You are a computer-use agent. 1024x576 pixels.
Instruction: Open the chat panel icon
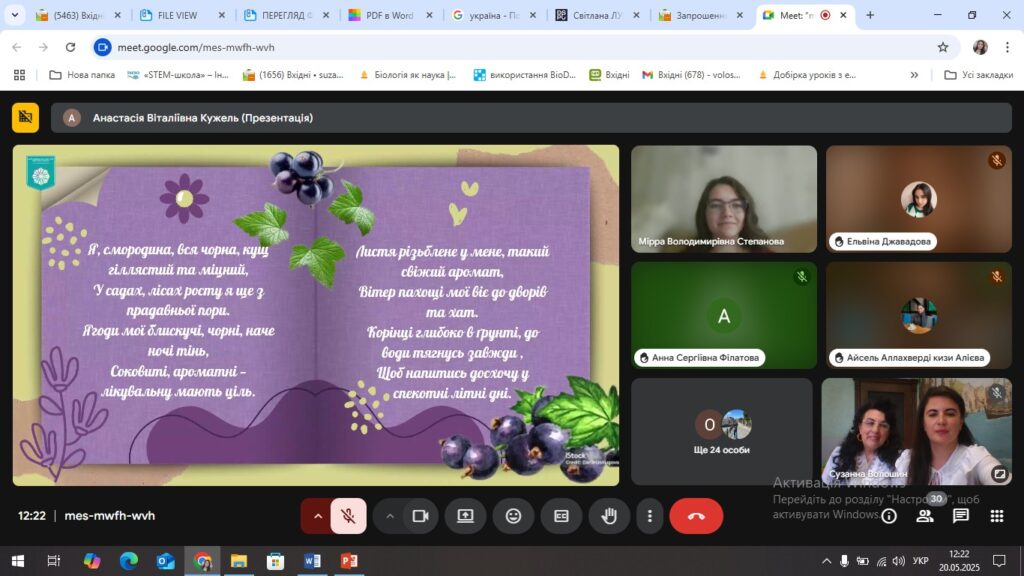pyautogui.click(x=960, y=516)
